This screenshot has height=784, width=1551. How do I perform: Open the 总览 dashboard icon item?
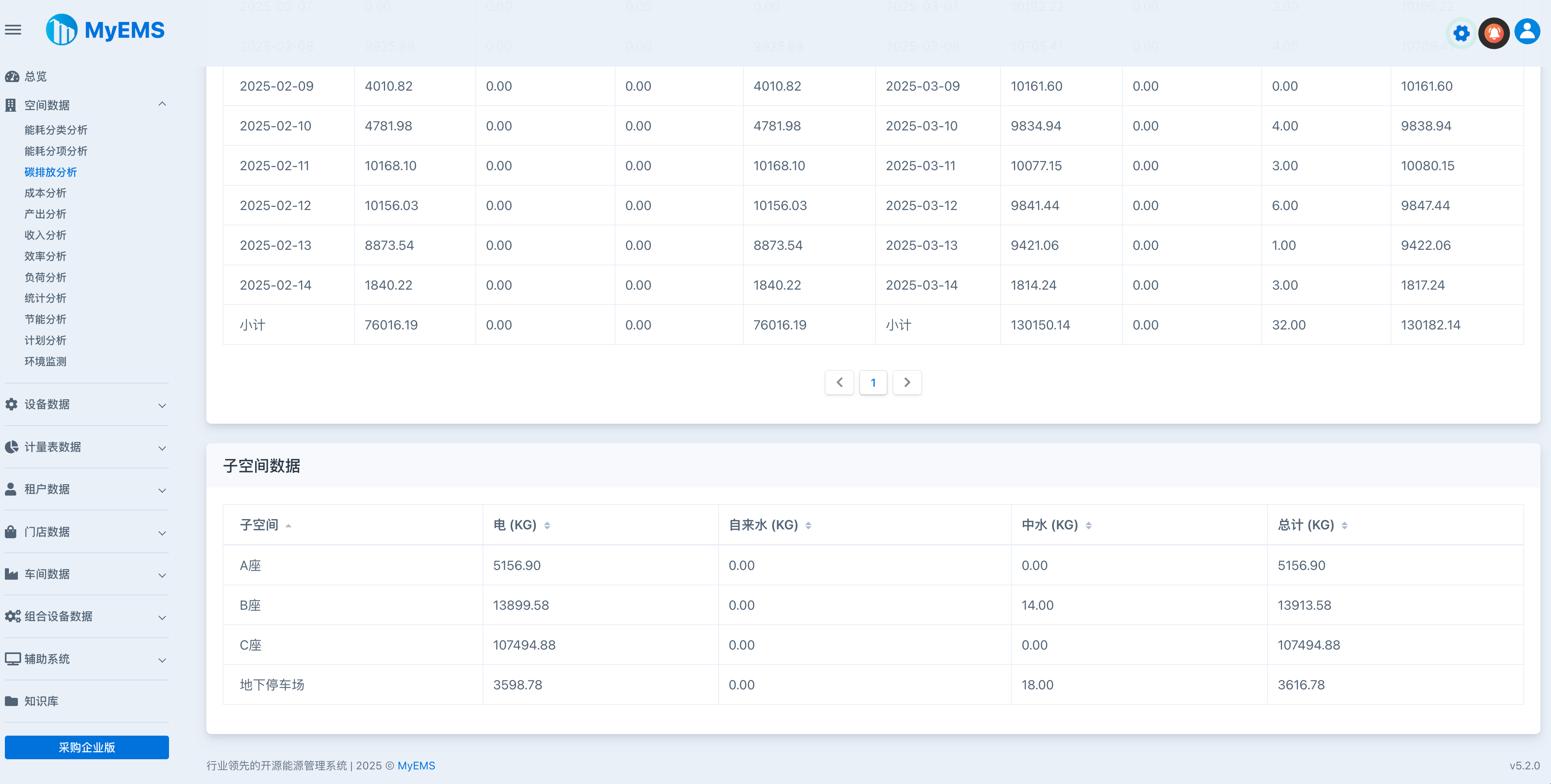tap(12, 76)
